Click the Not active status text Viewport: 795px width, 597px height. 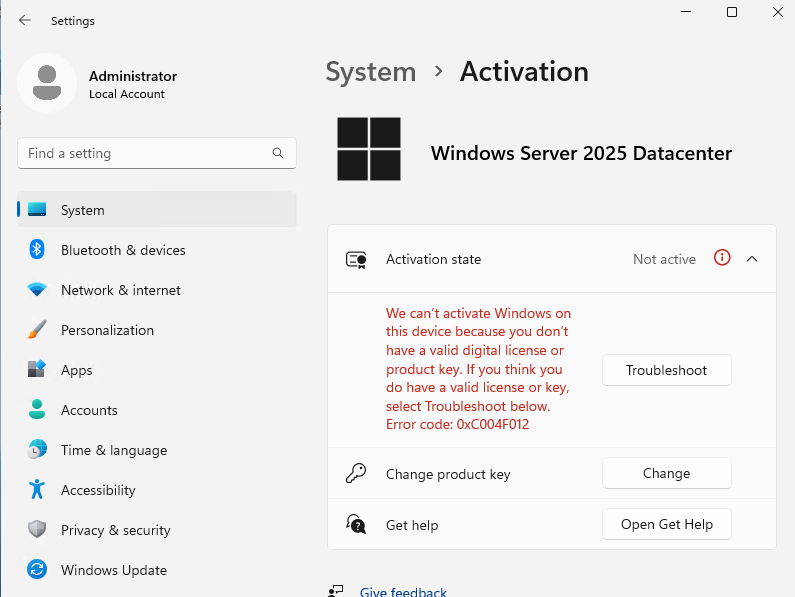664,259
